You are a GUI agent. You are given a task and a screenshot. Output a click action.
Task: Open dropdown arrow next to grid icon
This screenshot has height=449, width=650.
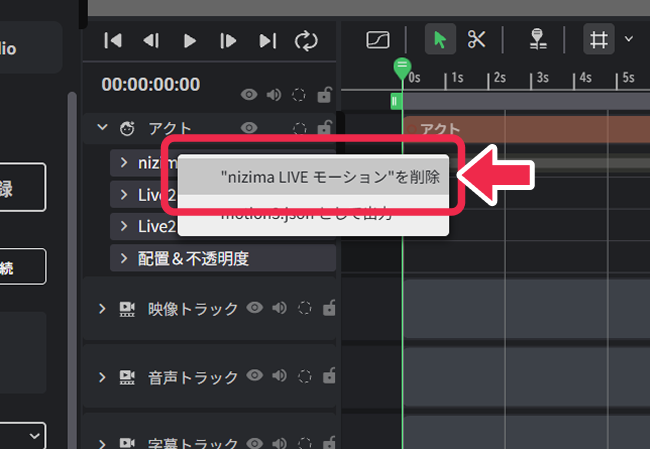629,40
